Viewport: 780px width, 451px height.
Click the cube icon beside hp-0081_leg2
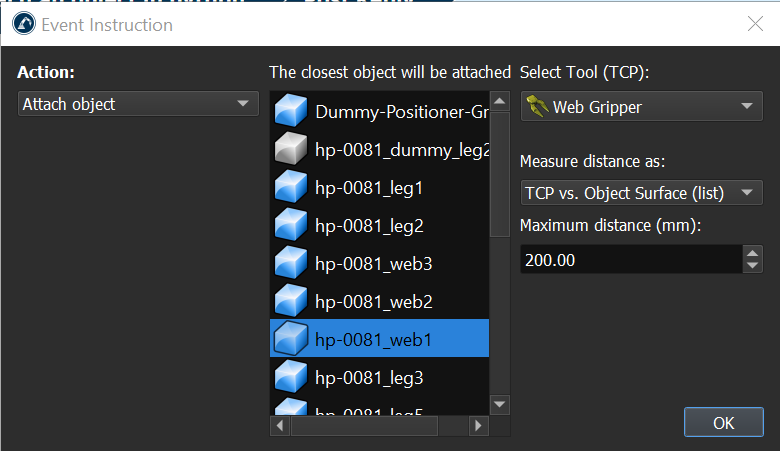tap(291, 225)
